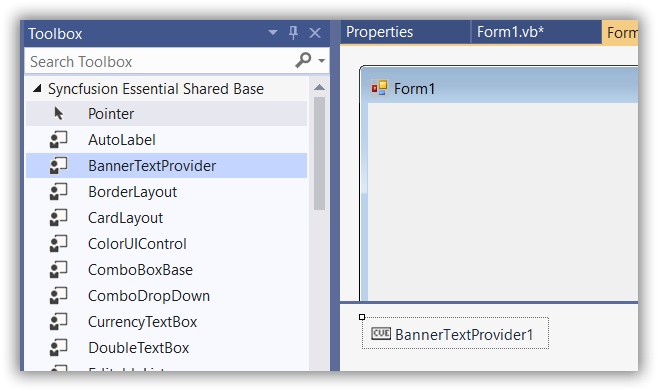Click the Toolbox scrollbar up arrow
This screenshot has height=391, width=658.
pos(319,87)
